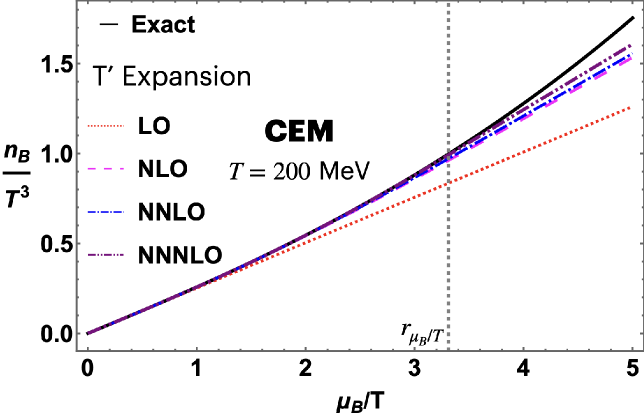The image size is (644, 413).
Task: Click the magenta dashed NLO legend line sample
Action: pyautogui.click(x=106, y=169)
